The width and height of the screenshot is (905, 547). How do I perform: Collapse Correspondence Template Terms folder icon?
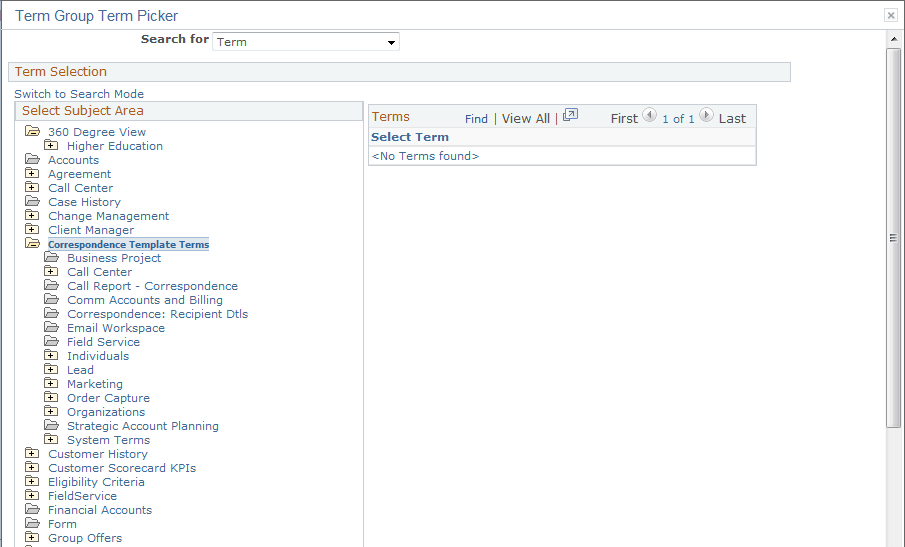click(x=32, y=243)
